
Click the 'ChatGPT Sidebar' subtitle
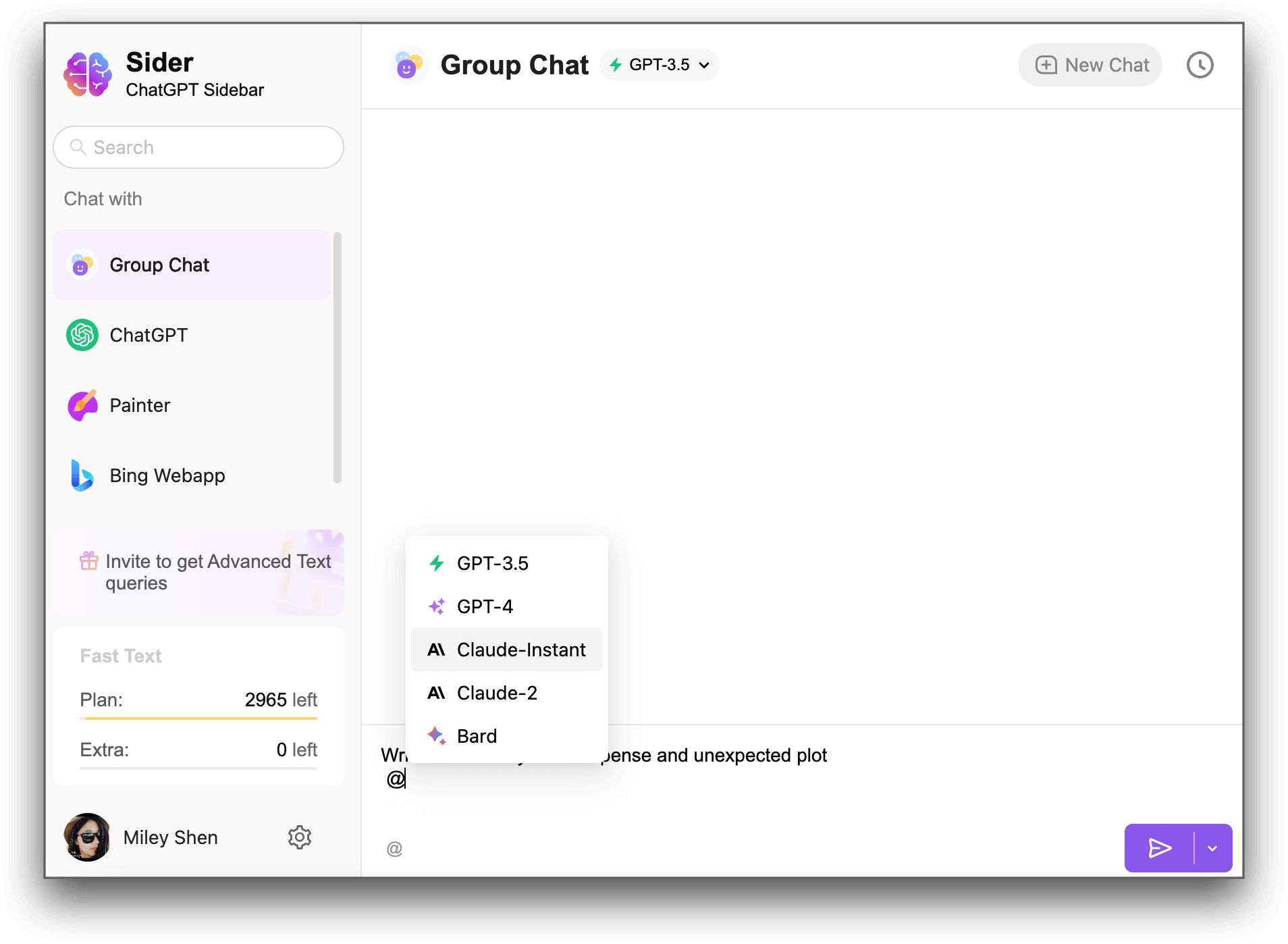194,90
